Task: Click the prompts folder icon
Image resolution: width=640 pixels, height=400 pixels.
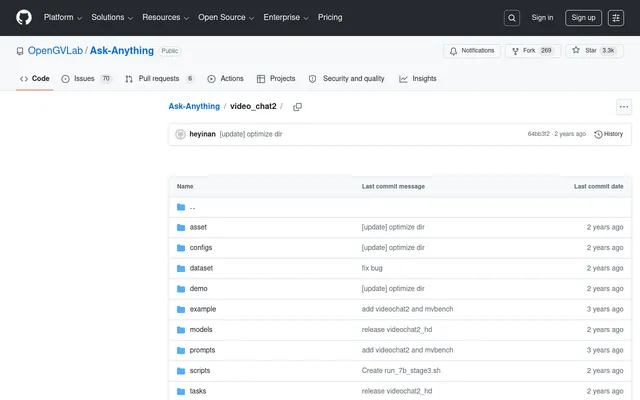Action: (181, 350)
